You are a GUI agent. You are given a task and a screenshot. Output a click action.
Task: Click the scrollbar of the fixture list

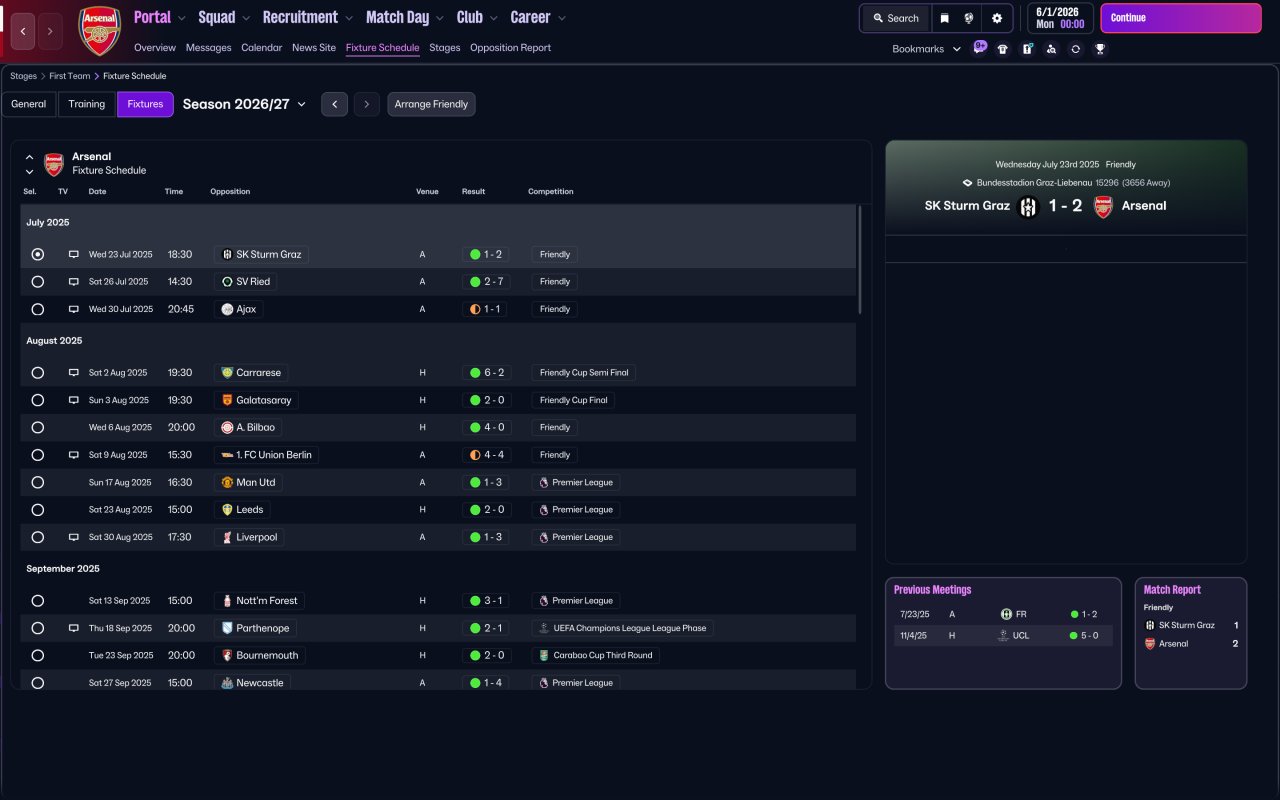pos(859,260)
